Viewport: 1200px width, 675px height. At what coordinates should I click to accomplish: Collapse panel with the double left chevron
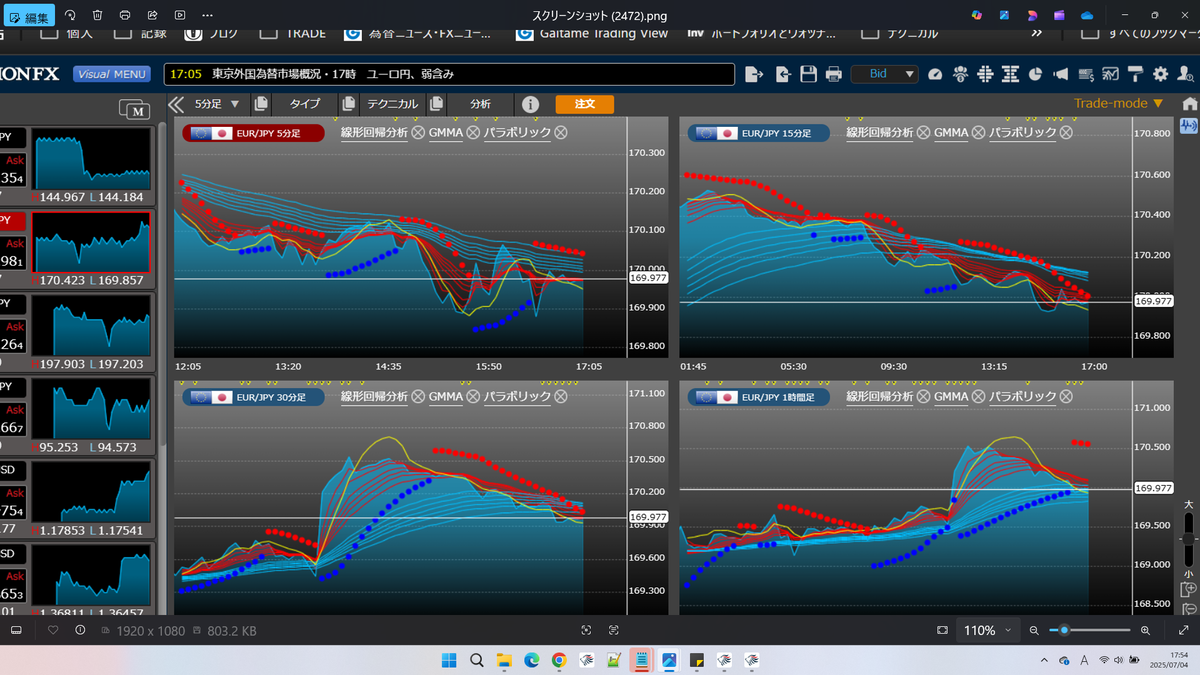point(176,104)
